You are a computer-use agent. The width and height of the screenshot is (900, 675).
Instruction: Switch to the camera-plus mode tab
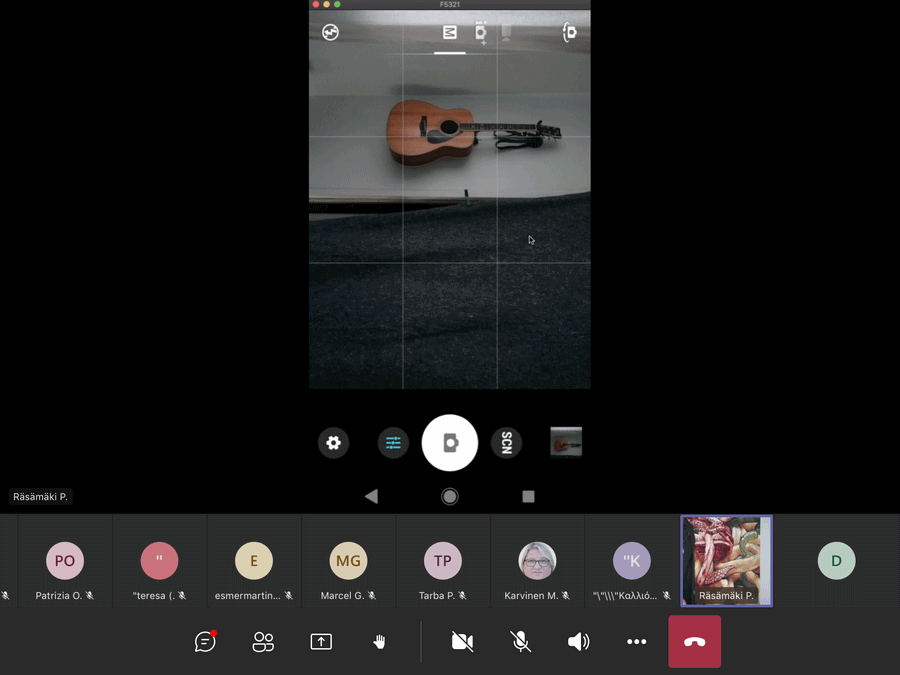click(x=481, y=33)
